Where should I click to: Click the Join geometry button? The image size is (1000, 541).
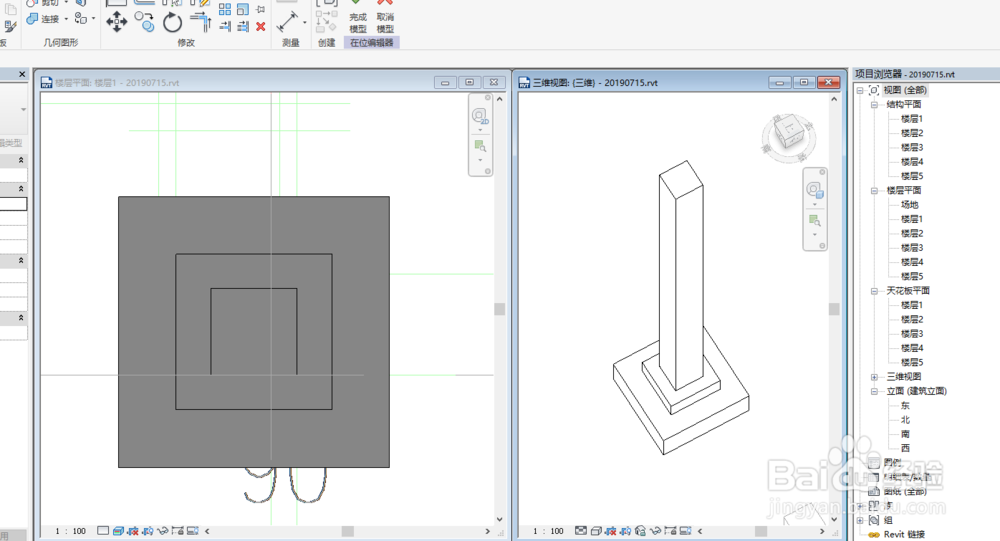(x=43, y=19)
